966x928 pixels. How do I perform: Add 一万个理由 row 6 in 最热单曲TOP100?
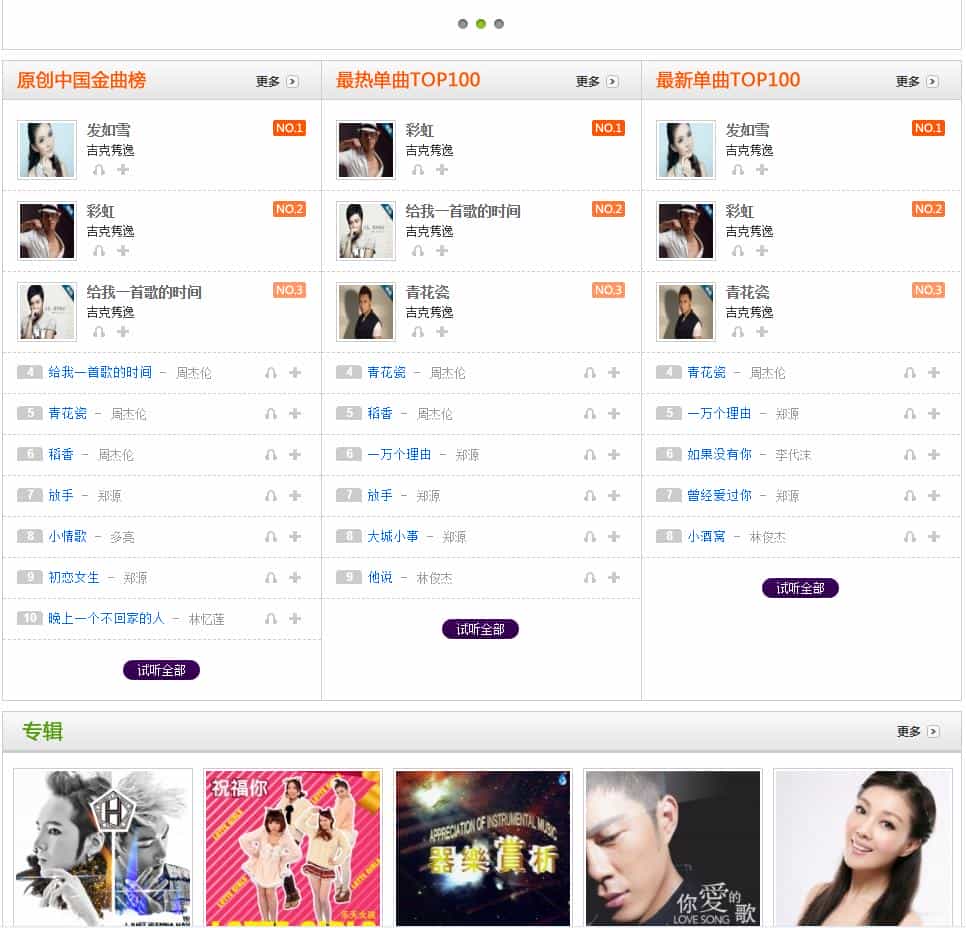(614, 455)
